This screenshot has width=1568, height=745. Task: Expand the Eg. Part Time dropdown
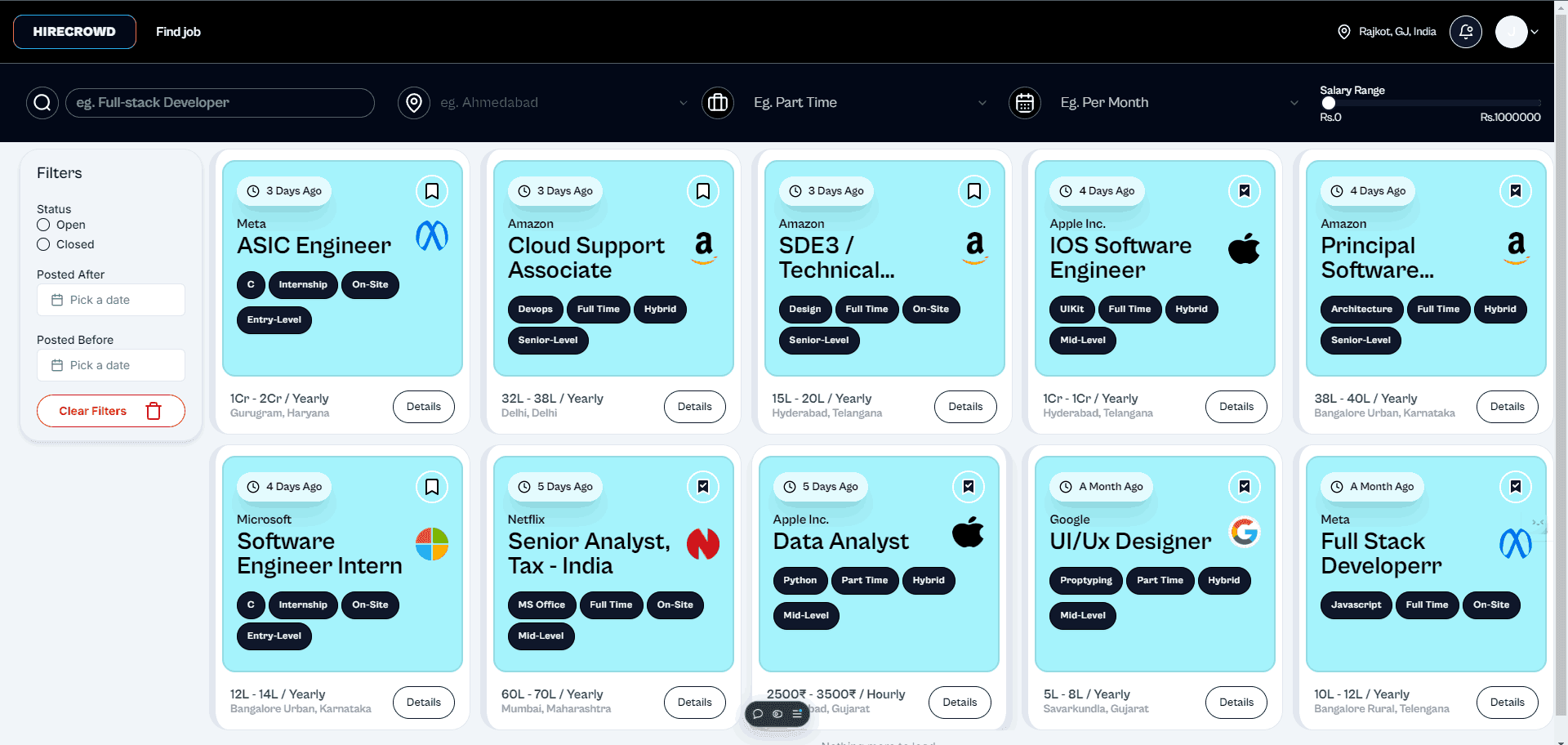982,103
